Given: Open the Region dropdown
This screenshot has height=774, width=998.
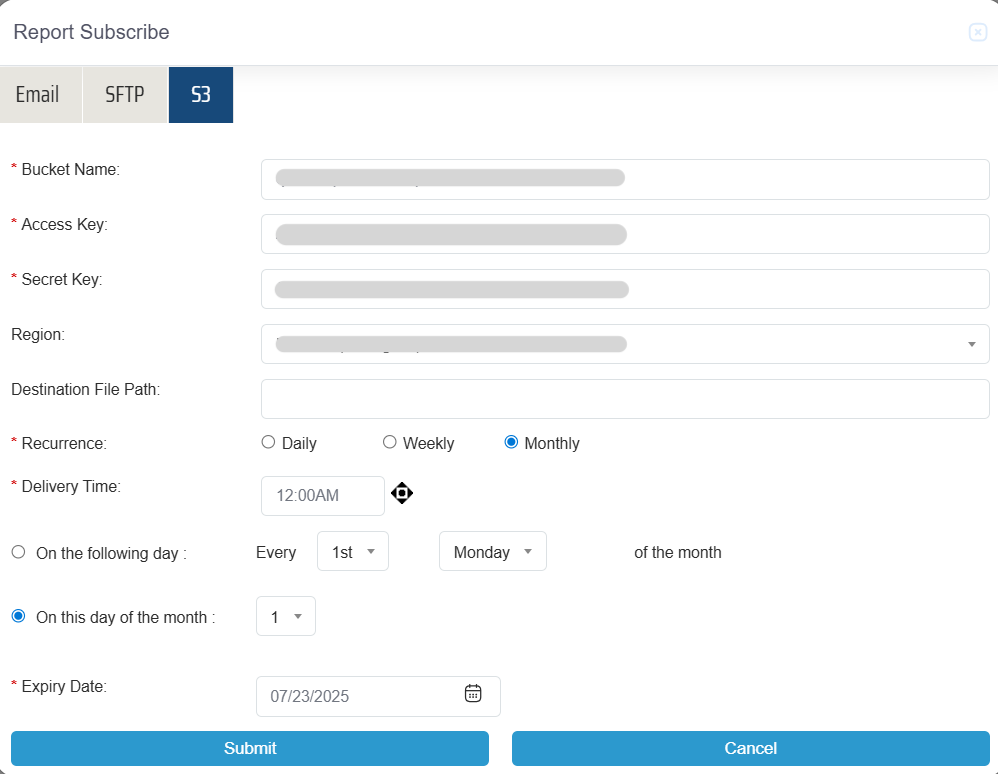Looking at the screenshot, I should pyautogui.click(x=624, y=344).
